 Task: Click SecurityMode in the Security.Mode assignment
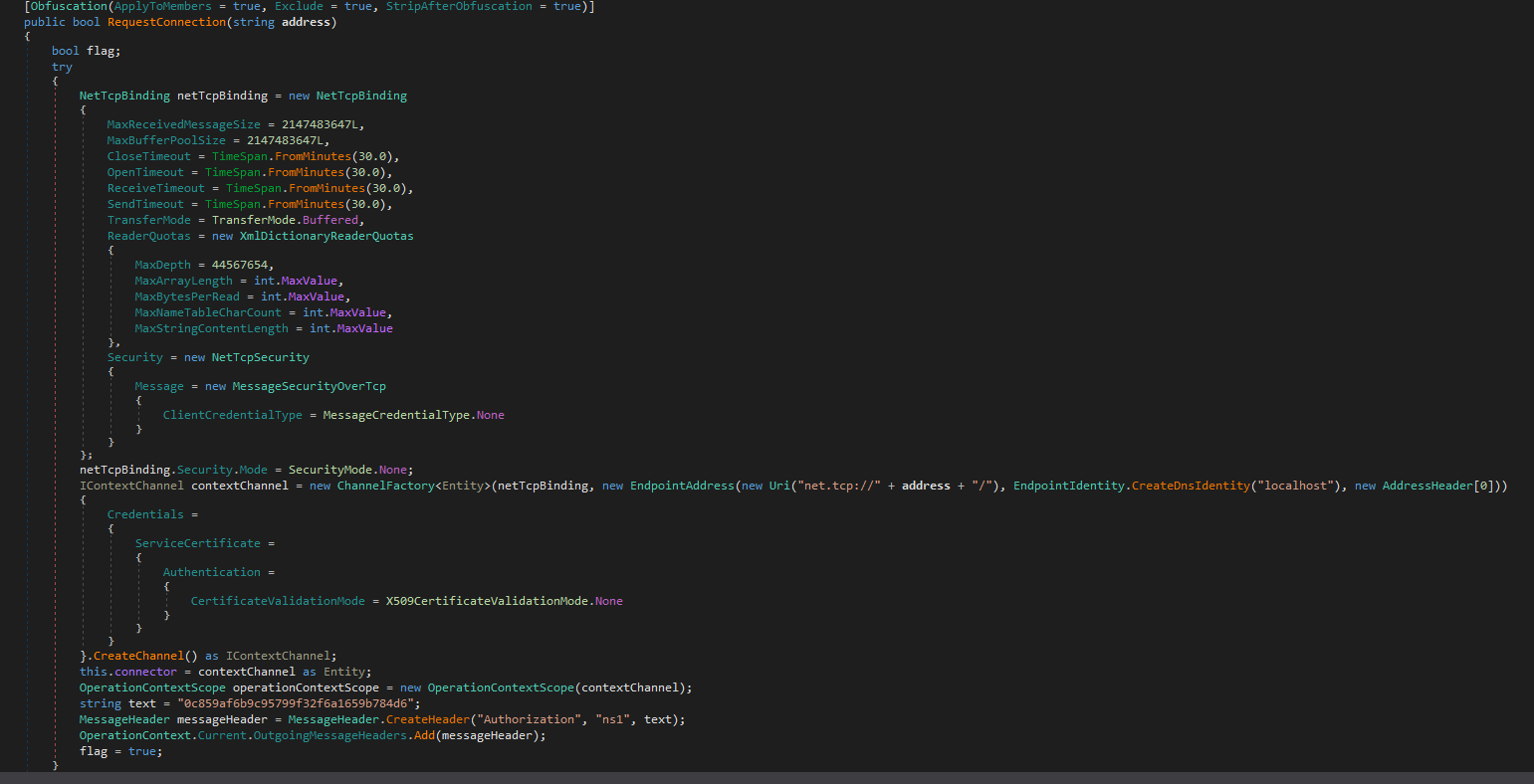pyautogui.click(x=330, y=470)
